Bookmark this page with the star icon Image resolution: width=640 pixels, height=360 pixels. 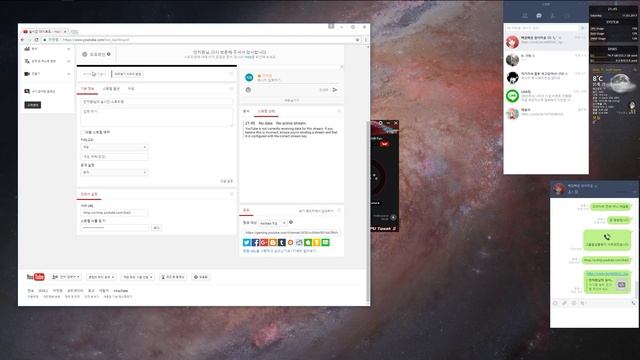click(x=358, y=40)
